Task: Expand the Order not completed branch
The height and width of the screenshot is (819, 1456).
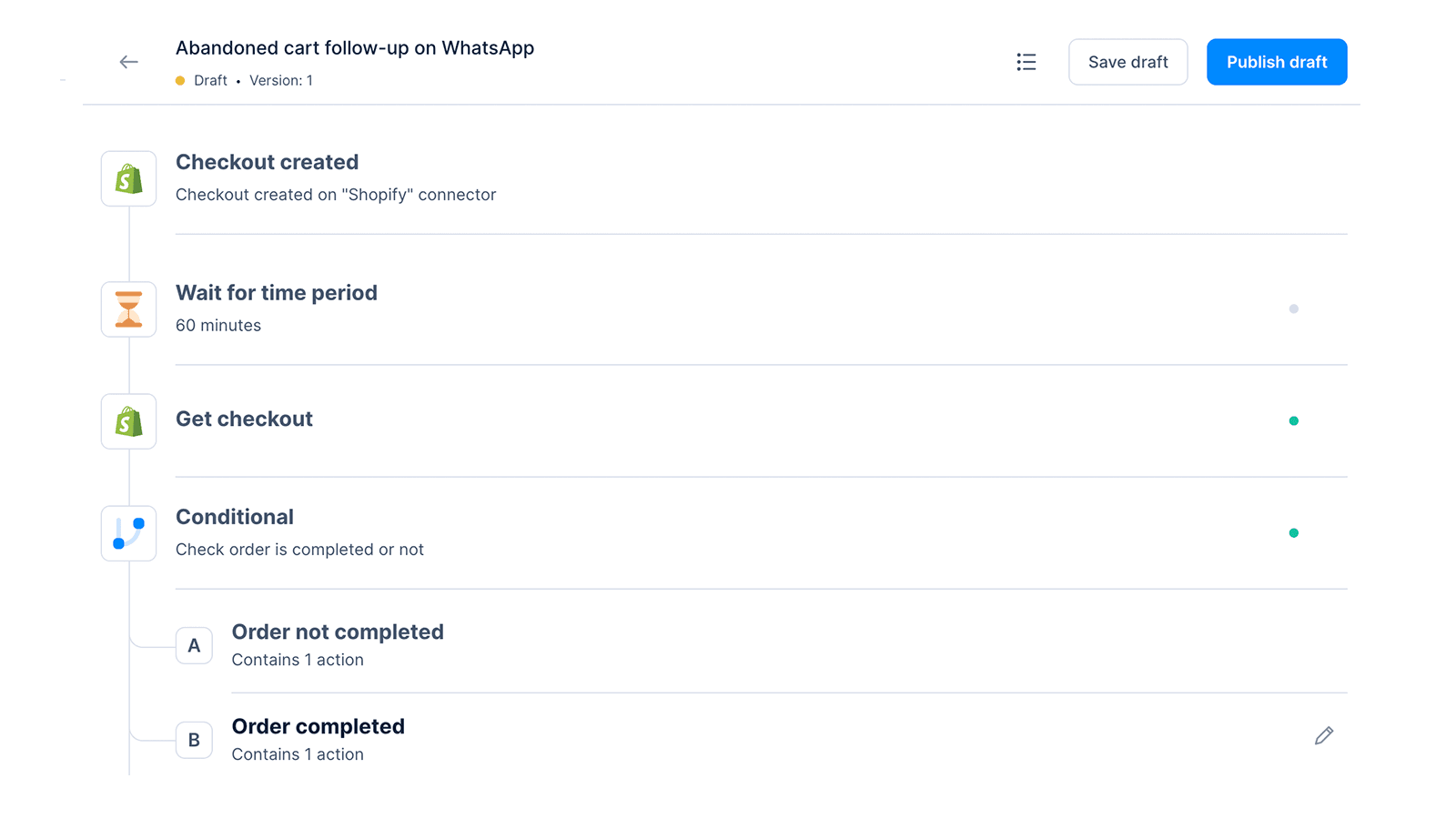Action: (338, 632)
